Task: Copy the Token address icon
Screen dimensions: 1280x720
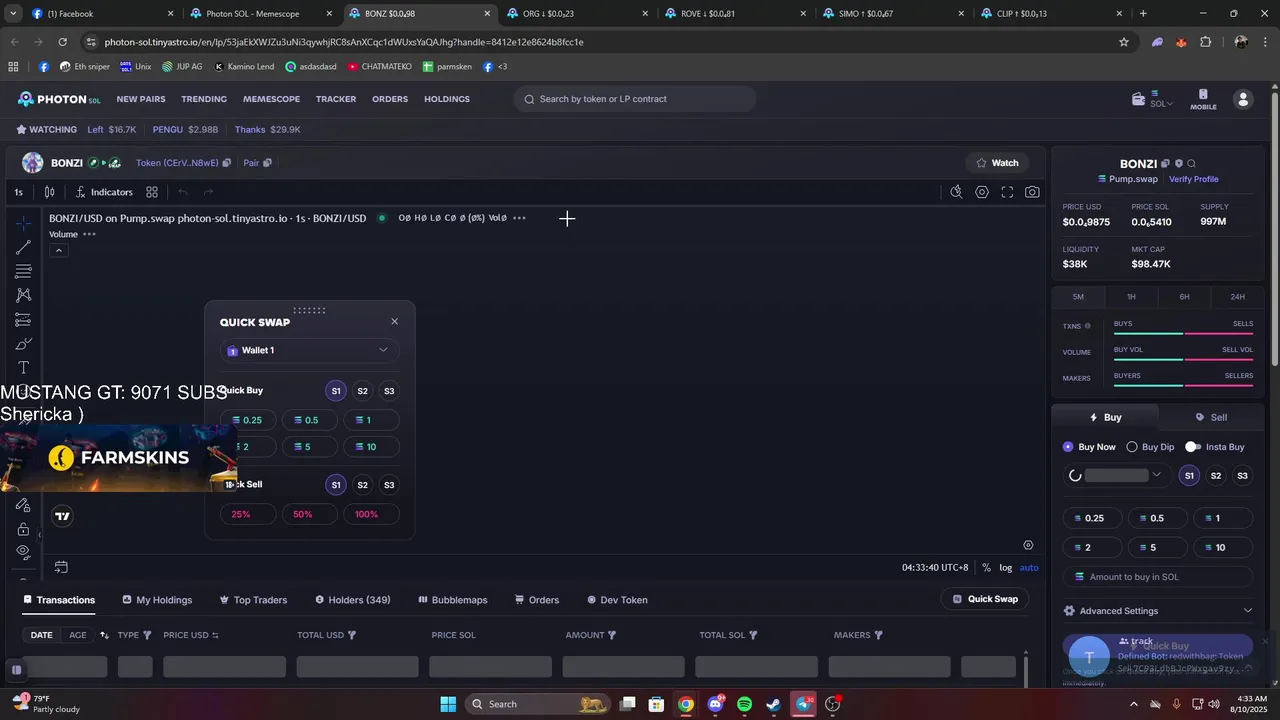Action: 227,163
